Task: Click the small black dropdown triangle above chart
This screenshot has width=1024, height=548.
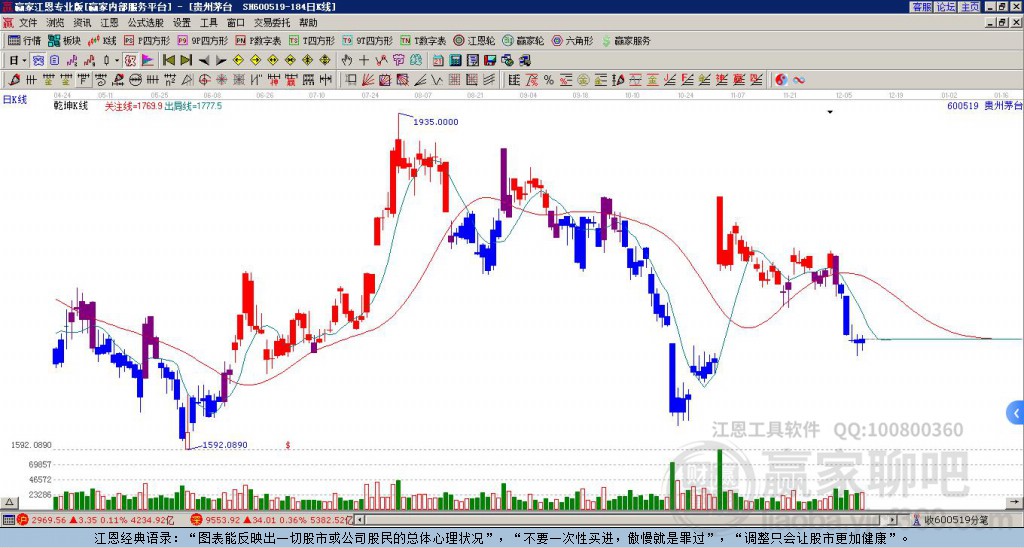Action: (830, 112)
